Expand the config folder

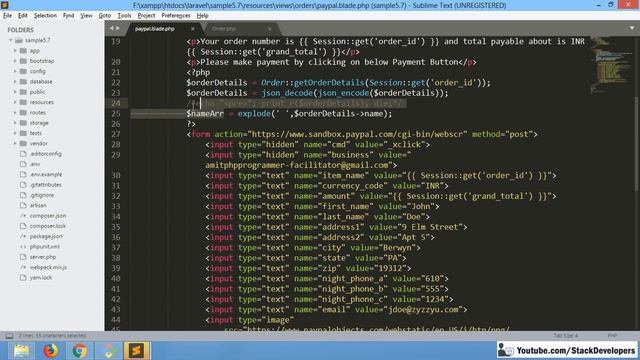tap(16, 71)
